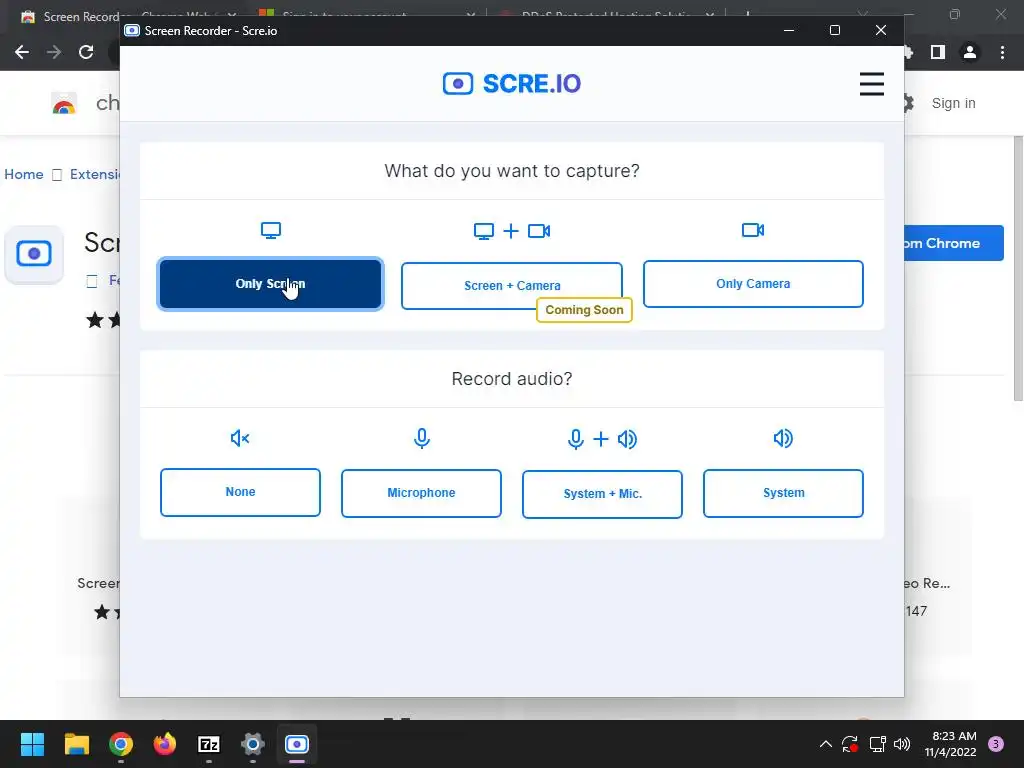This screenshot has width=1024, height=768.
Task: Select Only Camera capture option
Action: (753, 283)
